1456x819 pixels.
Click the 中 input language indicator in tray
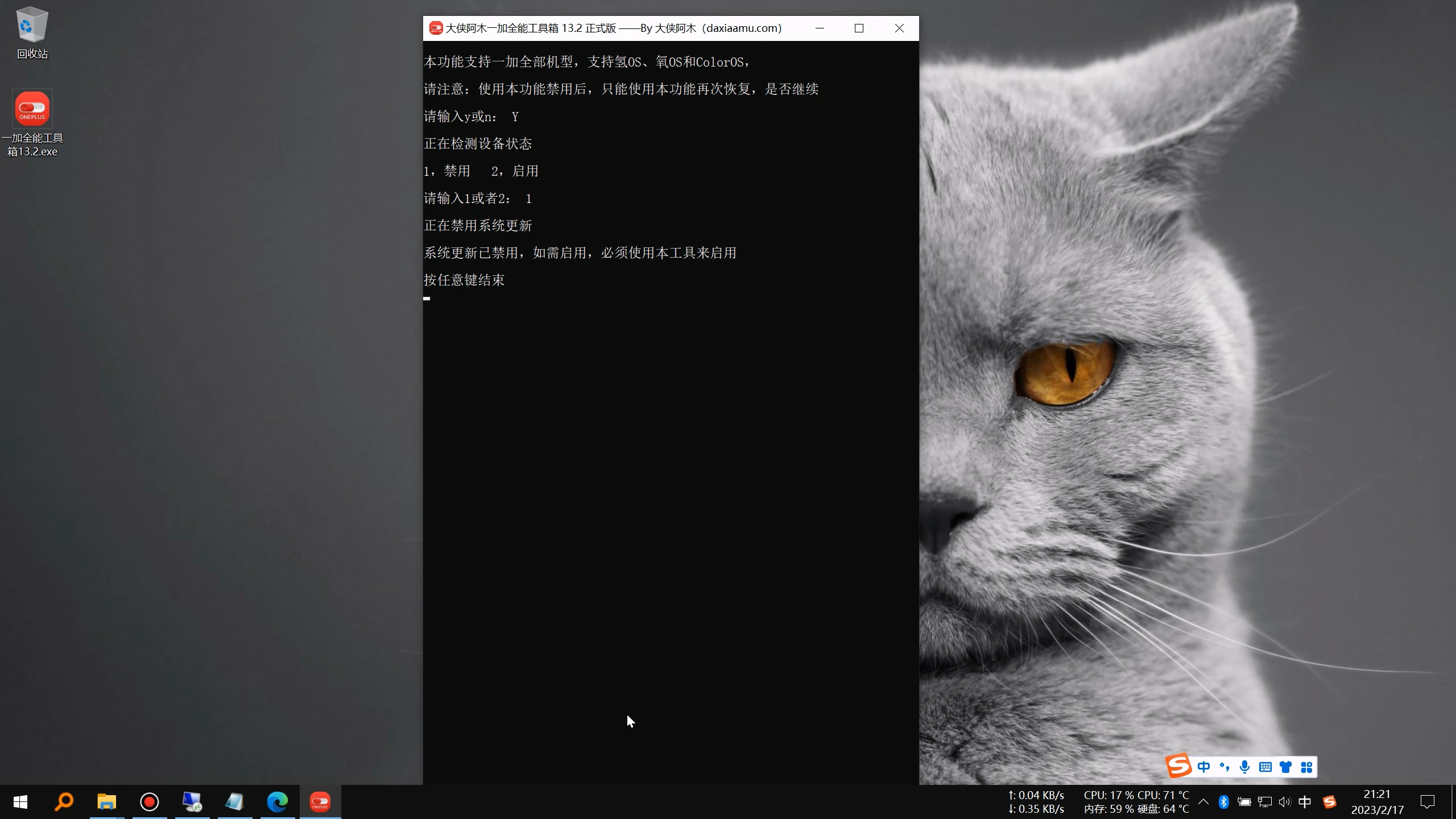1305,802
